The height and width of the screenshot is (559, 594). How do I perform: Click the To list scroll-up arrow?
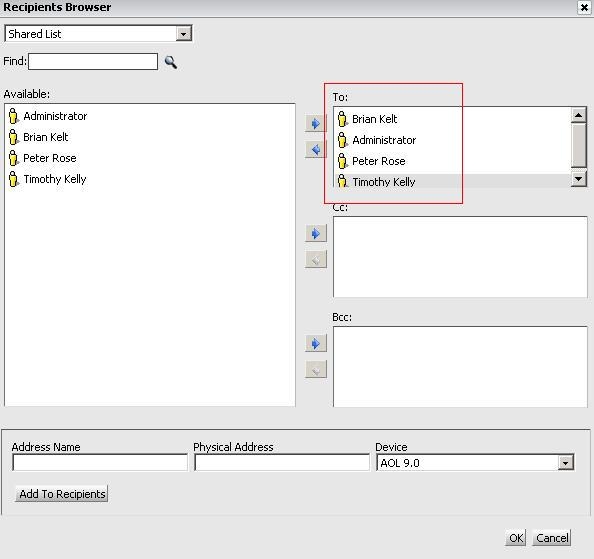click(x=578, y=115)
